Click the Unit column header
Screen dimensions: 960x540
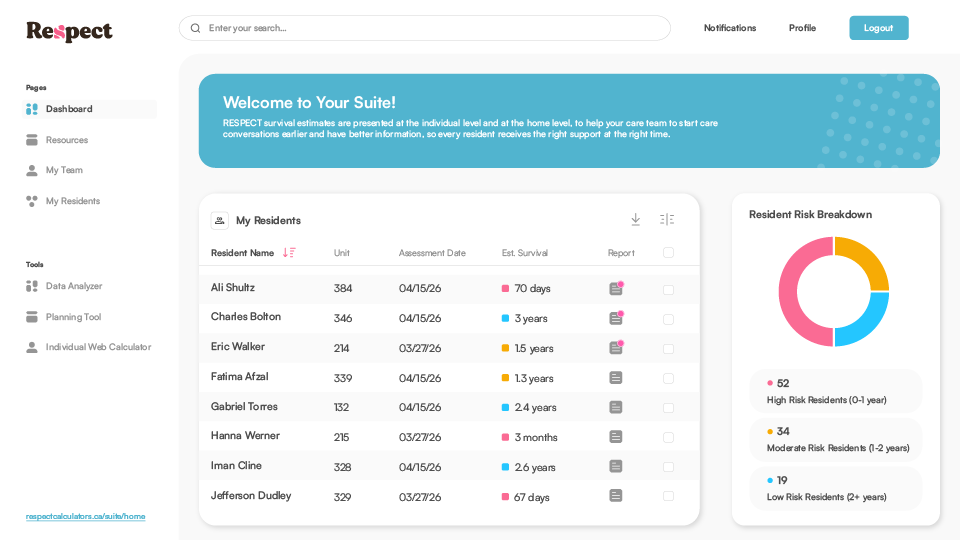tap(342, 253)
